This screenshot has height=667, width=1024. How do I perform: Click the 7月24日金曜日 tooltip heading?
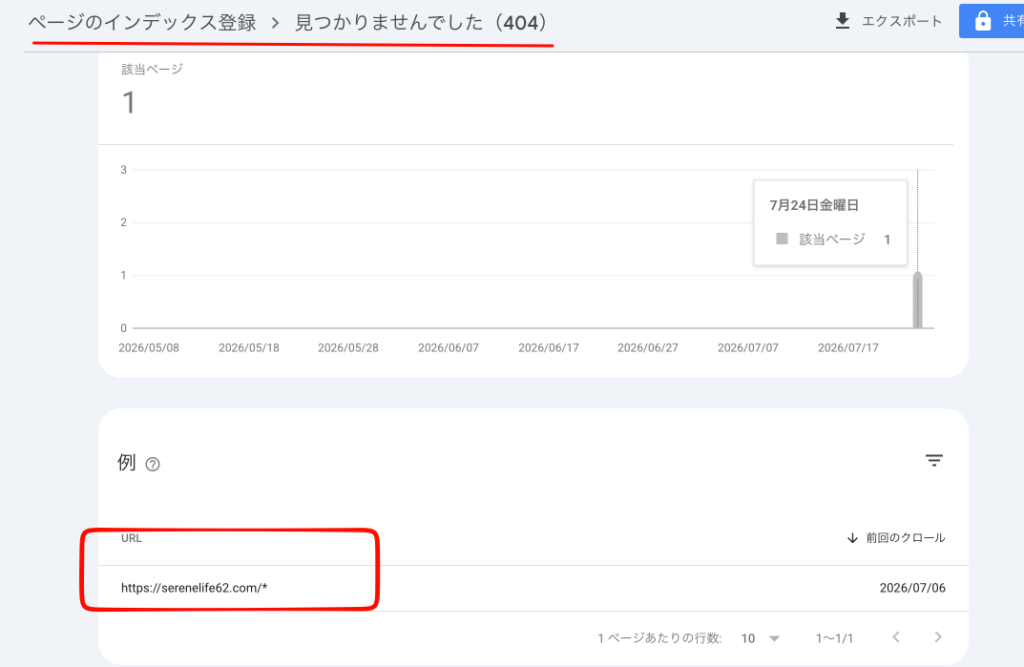(x=814, y=205)
